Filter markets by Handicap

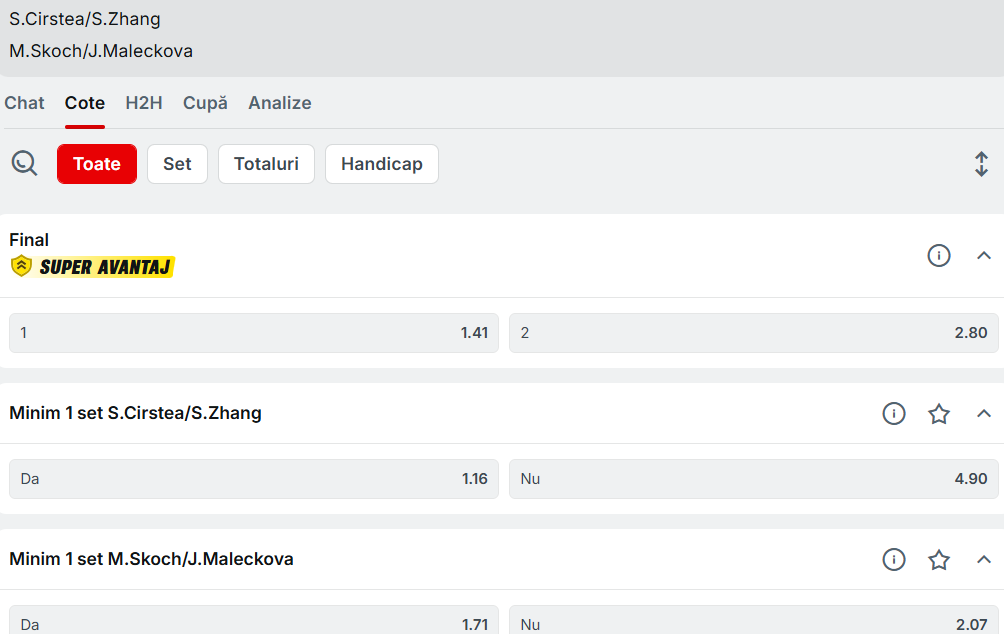pyautogui.click(x=381, y=164)
